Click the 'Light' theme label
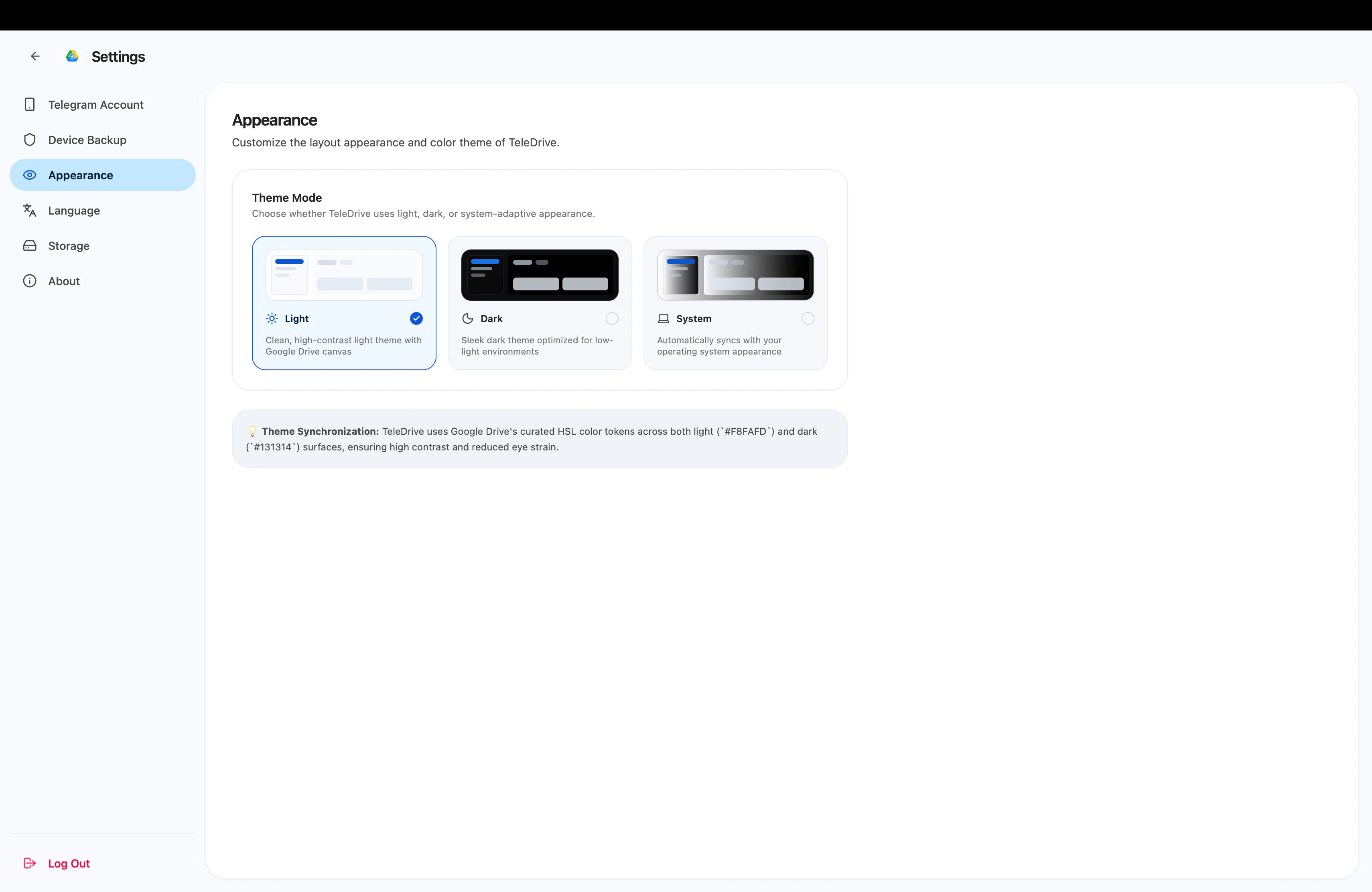This screenshot has width=1372, height=892. 297,318
